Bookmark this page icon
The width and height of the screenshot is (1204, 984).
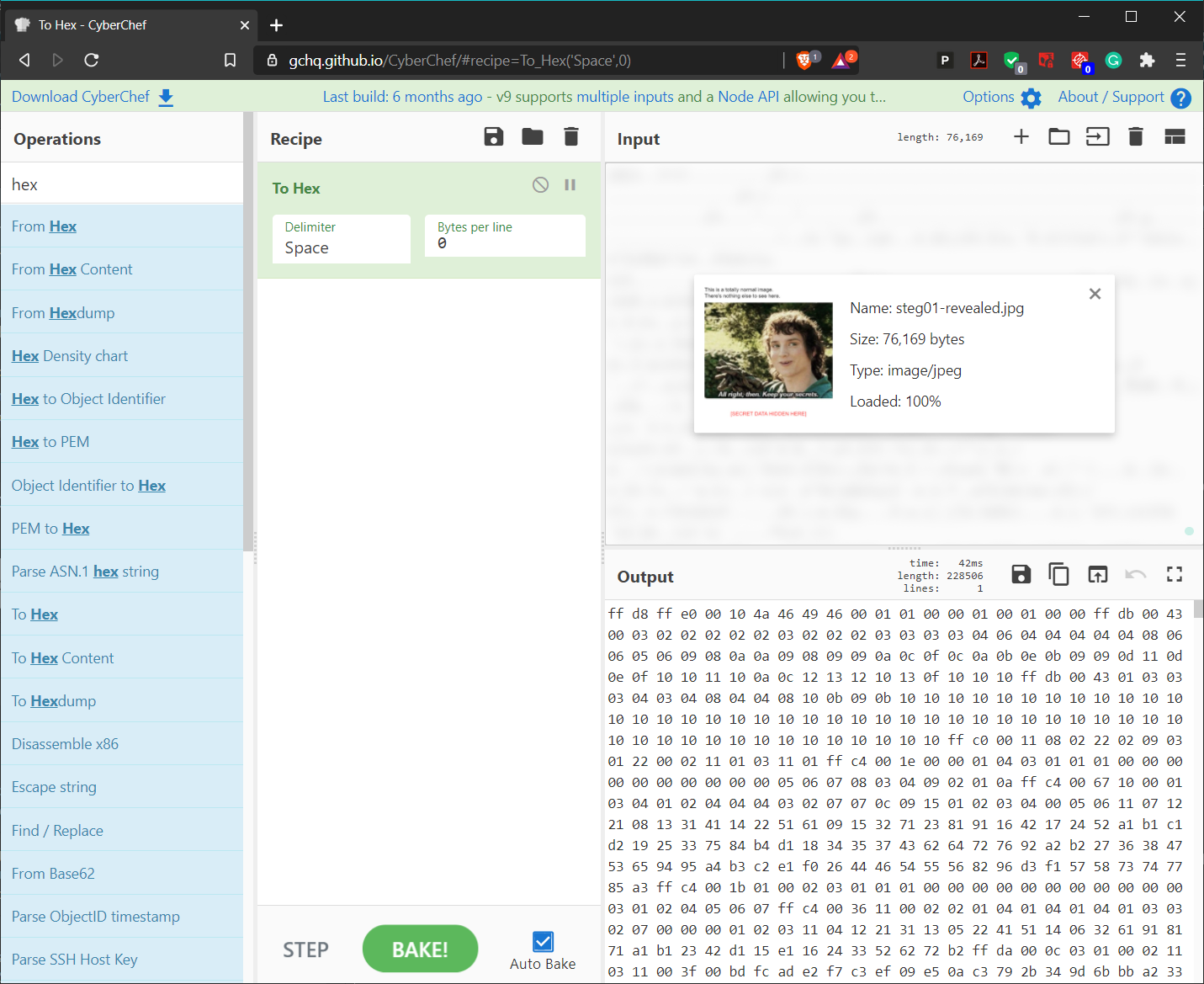[x=230, y=60]
